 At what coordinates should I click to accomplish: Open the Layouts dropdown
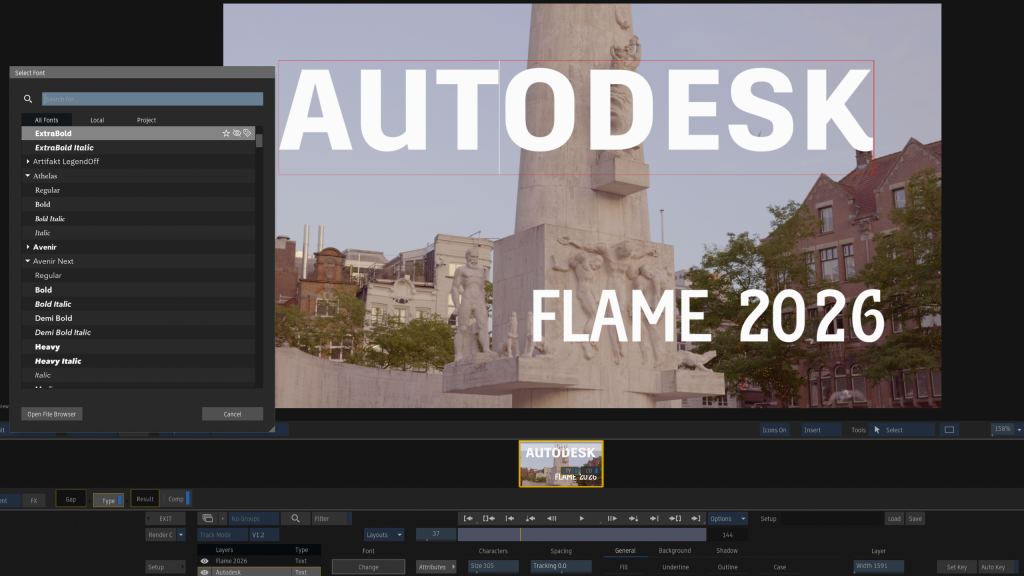click(384, 535)
